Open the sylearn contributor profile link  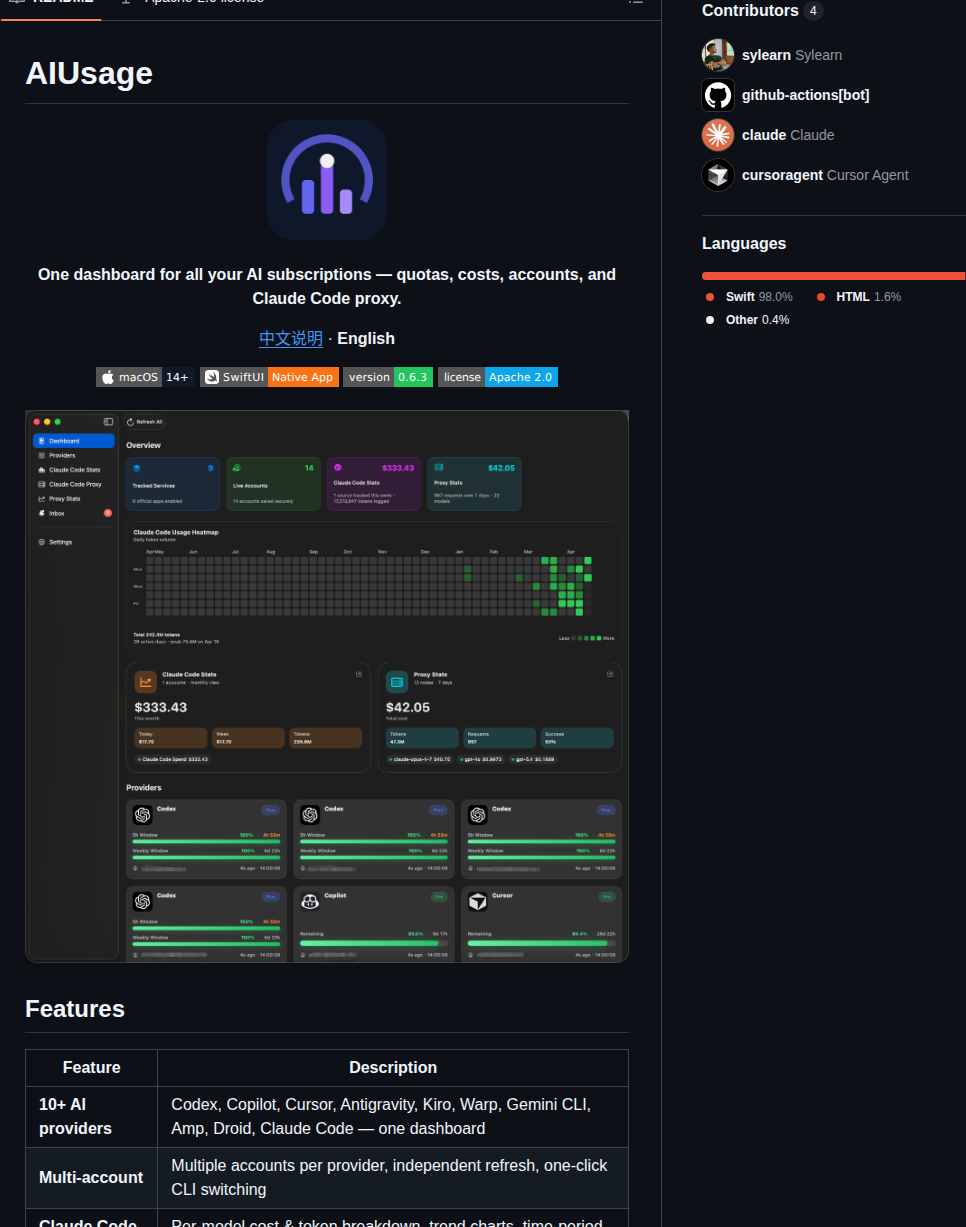[792, 55]
